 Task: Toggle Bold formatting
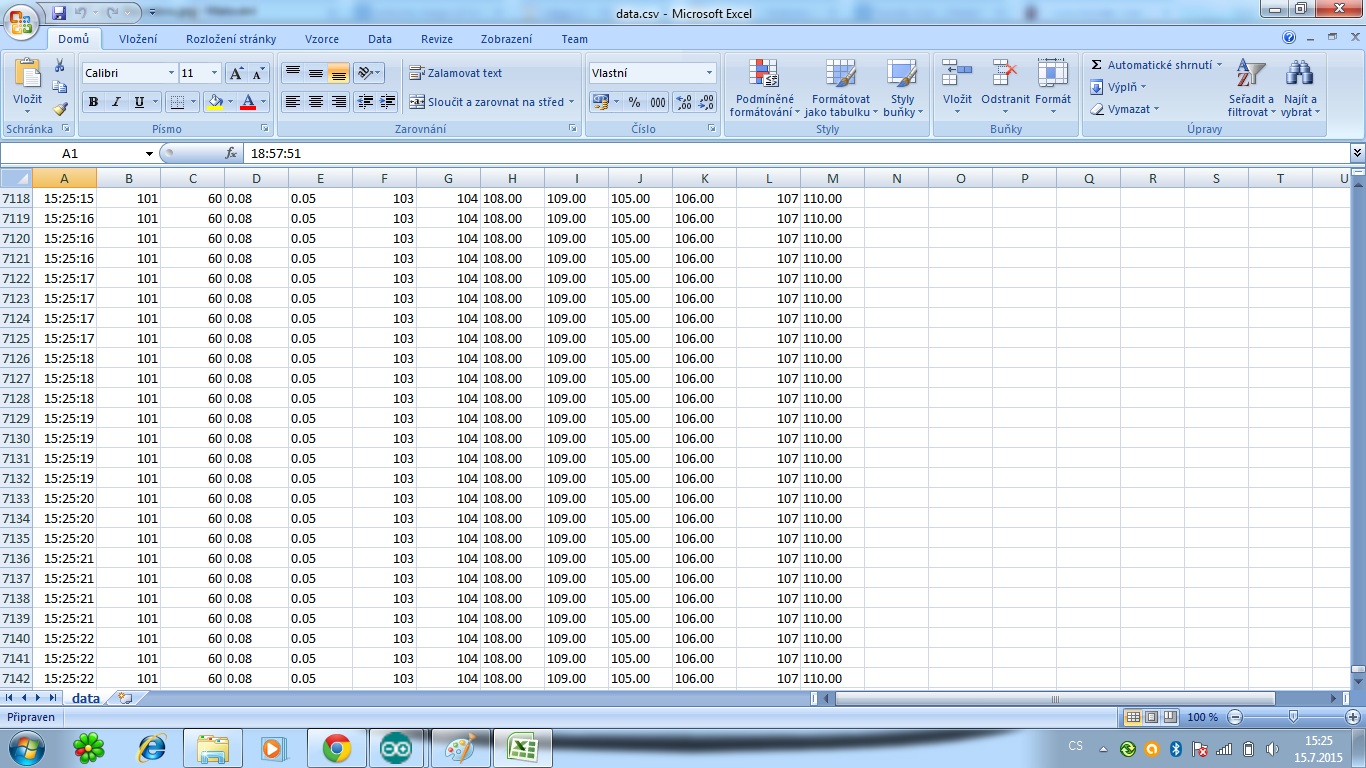[93, 102]
